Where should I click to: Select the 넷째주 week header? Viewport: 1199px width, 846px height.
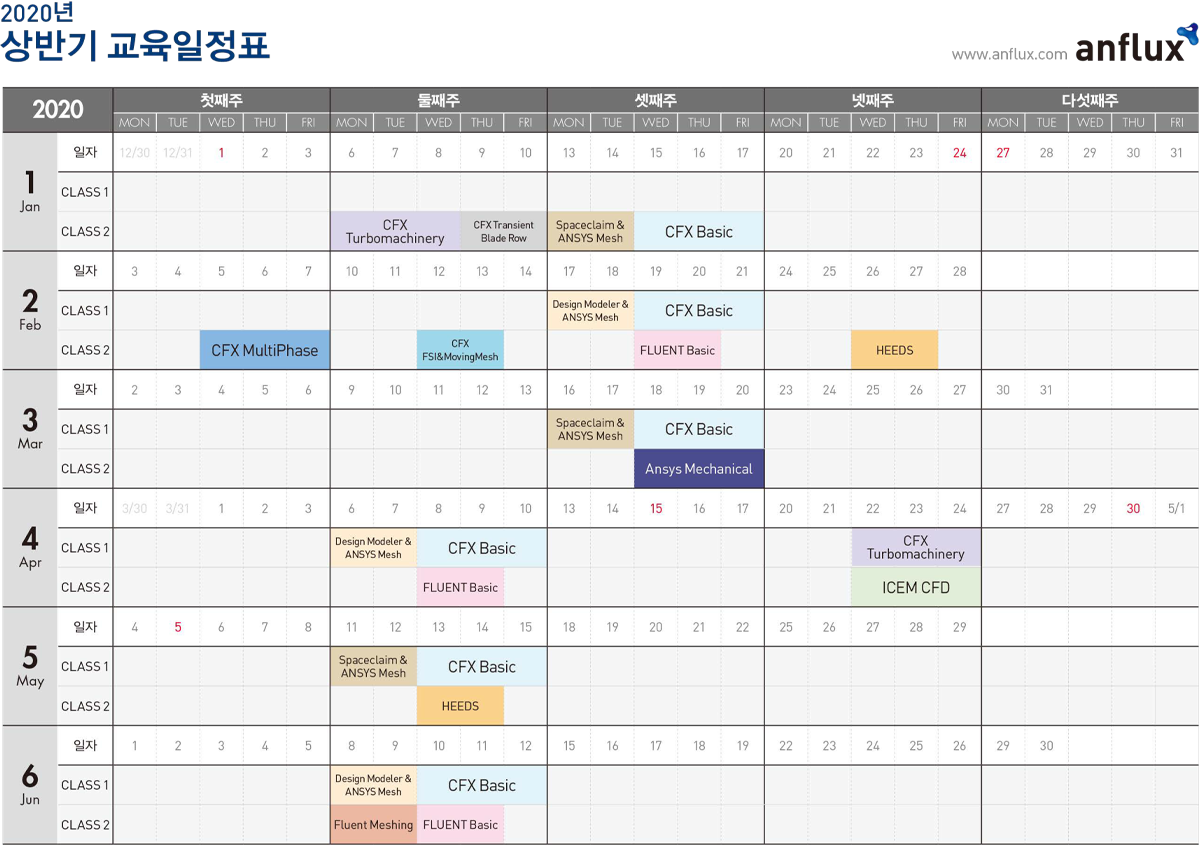(x=873, y=100)
